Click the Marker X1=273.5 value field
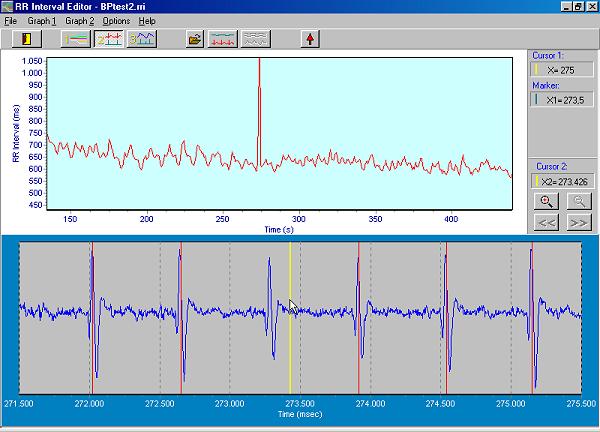600x432 pixels. tap(561, 100)
